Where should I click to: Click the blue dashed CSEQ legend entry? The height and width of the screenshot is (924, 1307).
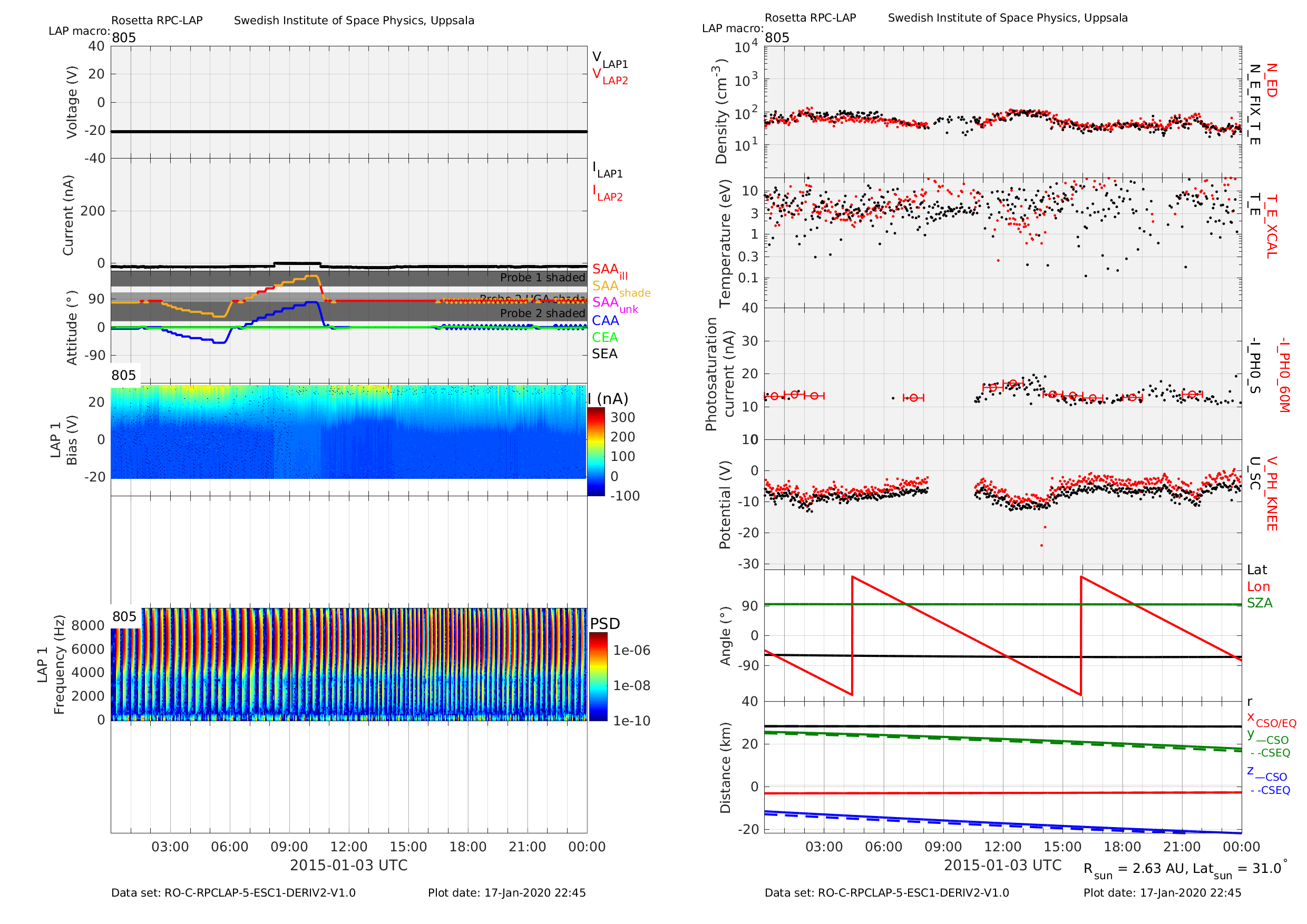click(x=1270, y=790)
